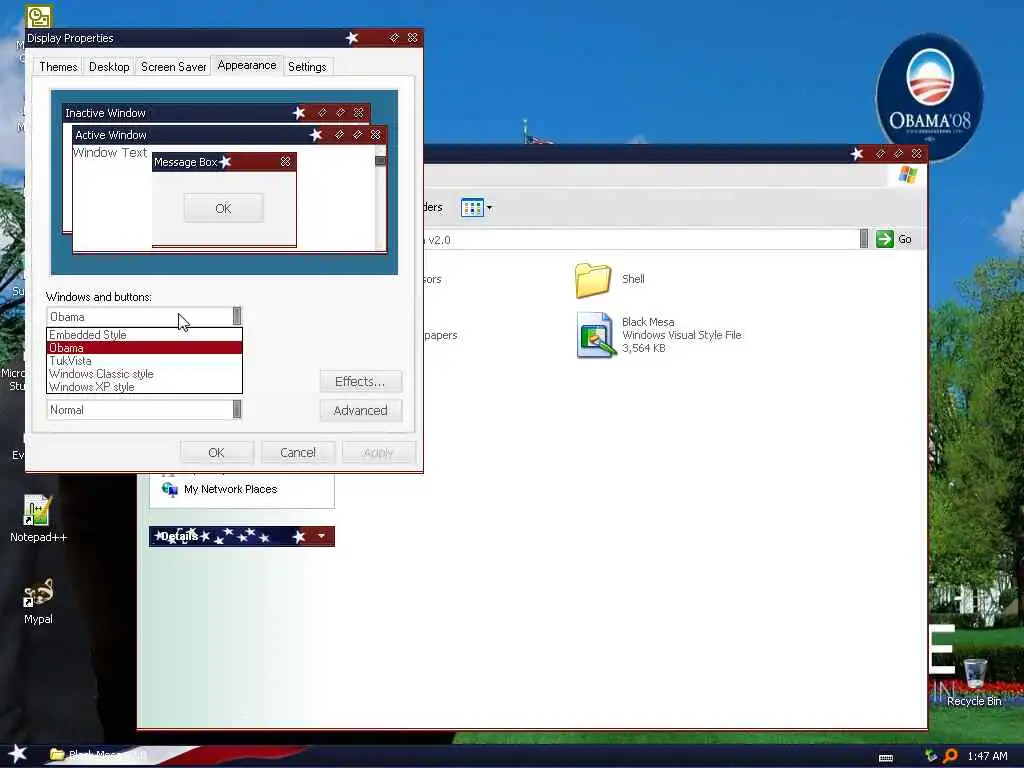1024x768 pixels.
Task: Choose Embedded Style from the style list
Action: click(144, 334)
